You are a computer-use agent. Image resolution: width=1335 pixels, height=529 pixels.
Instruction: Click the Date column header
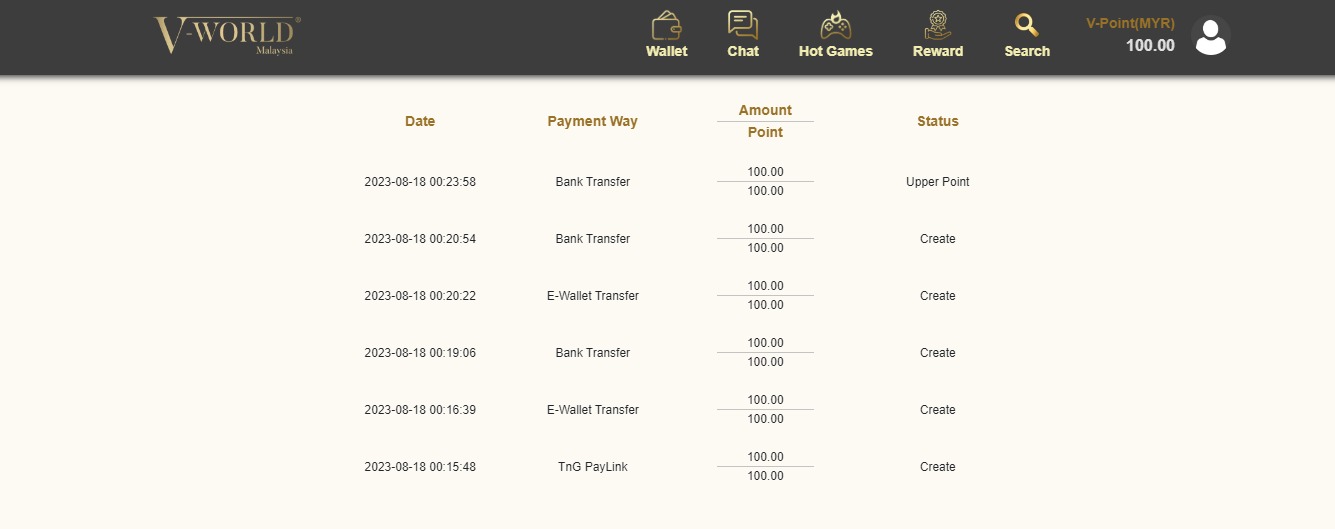(420, 121)
